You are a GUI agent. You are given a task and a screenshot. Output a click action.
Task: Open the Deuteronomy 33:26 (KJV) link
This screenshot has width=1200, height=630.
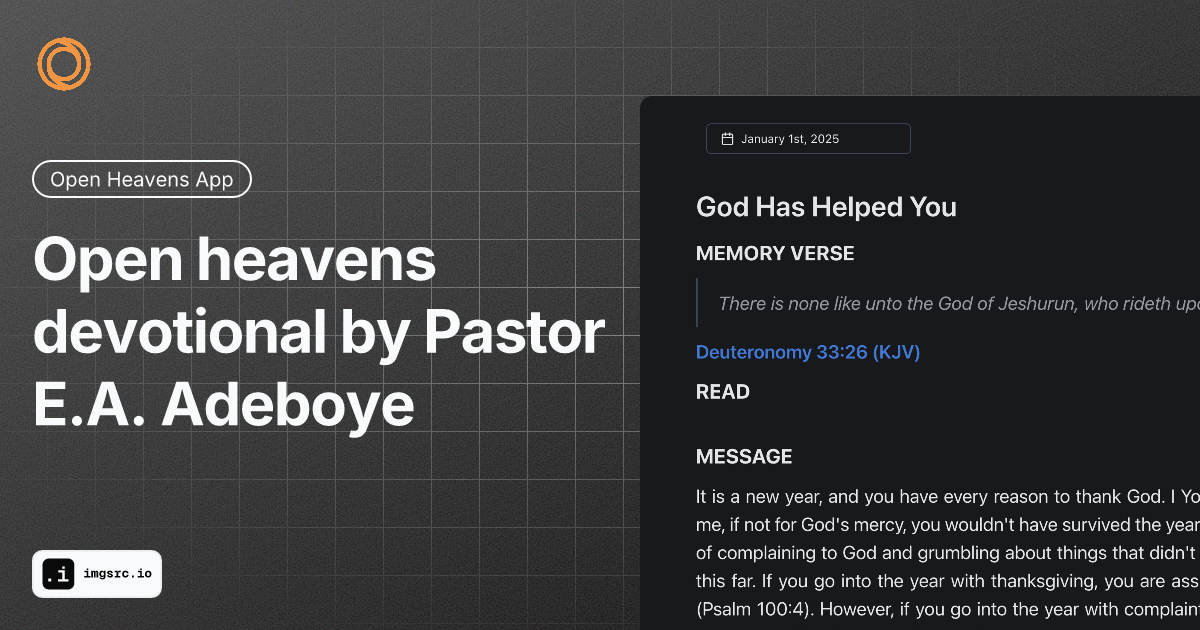click(808, 352)
